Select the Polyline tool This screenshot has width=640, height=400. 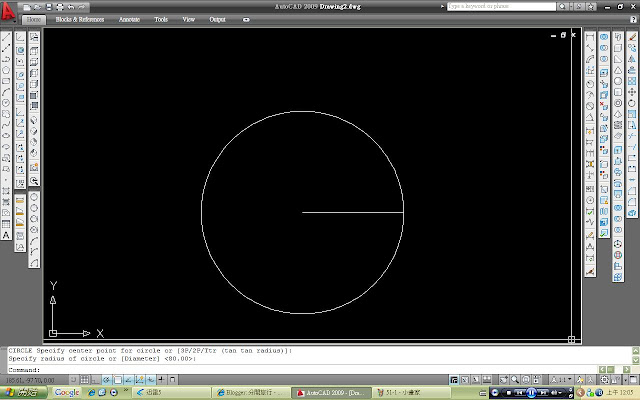pos(6,59)
